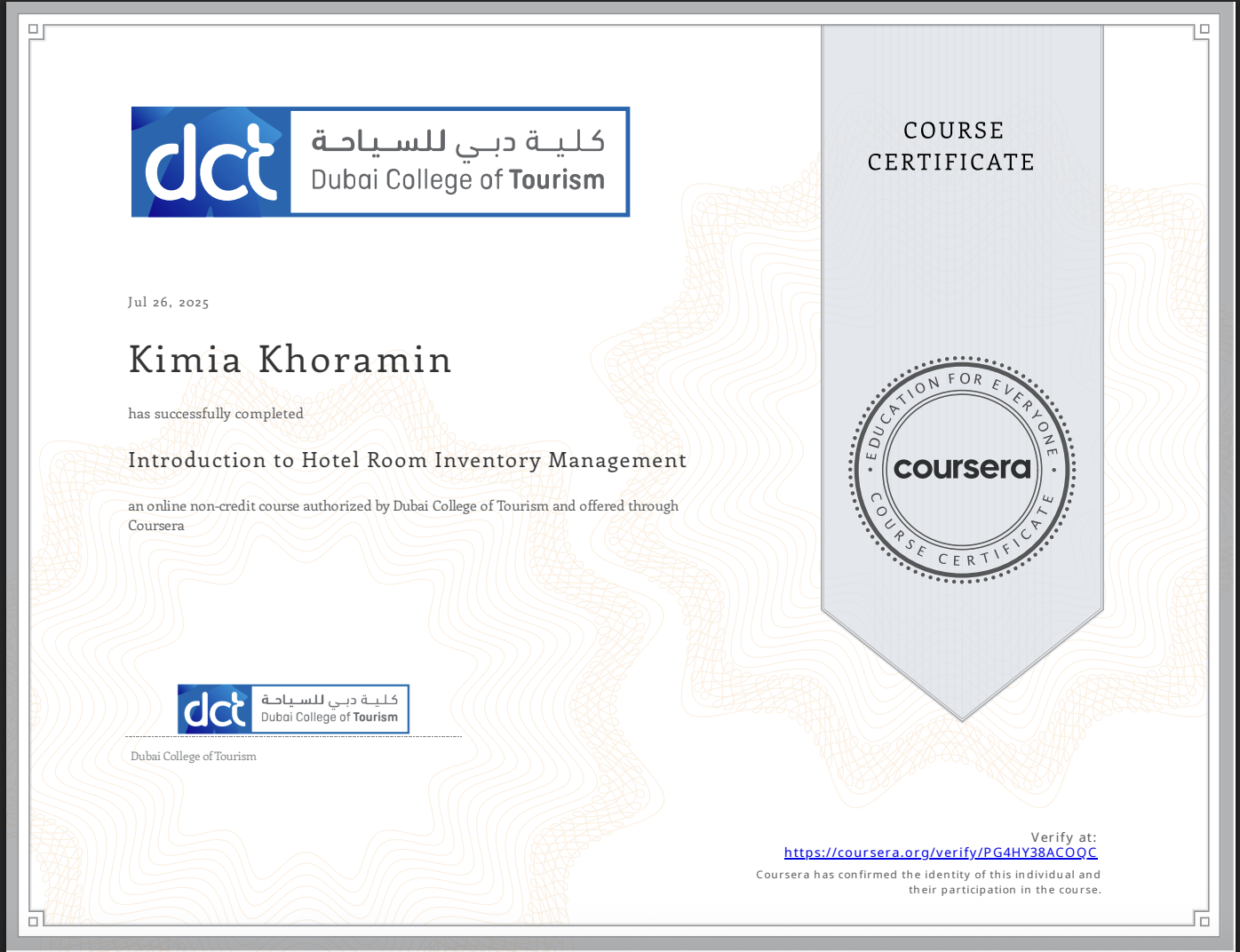The width and height of the screenshot is (1240, 952).
Task: Click the bottom-right corner registration mark
Action: (1205, 924)
